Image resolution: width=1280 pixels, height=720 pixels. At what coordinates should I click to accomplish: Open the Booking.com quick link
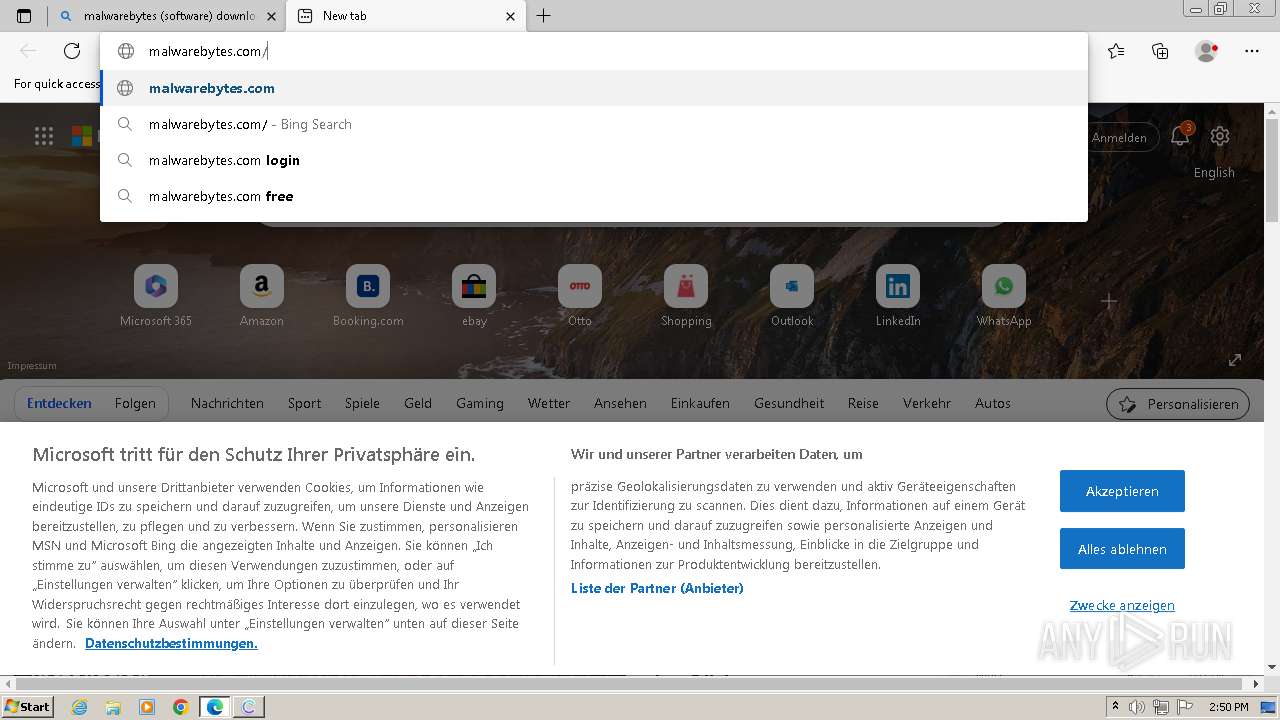(368, 296)
